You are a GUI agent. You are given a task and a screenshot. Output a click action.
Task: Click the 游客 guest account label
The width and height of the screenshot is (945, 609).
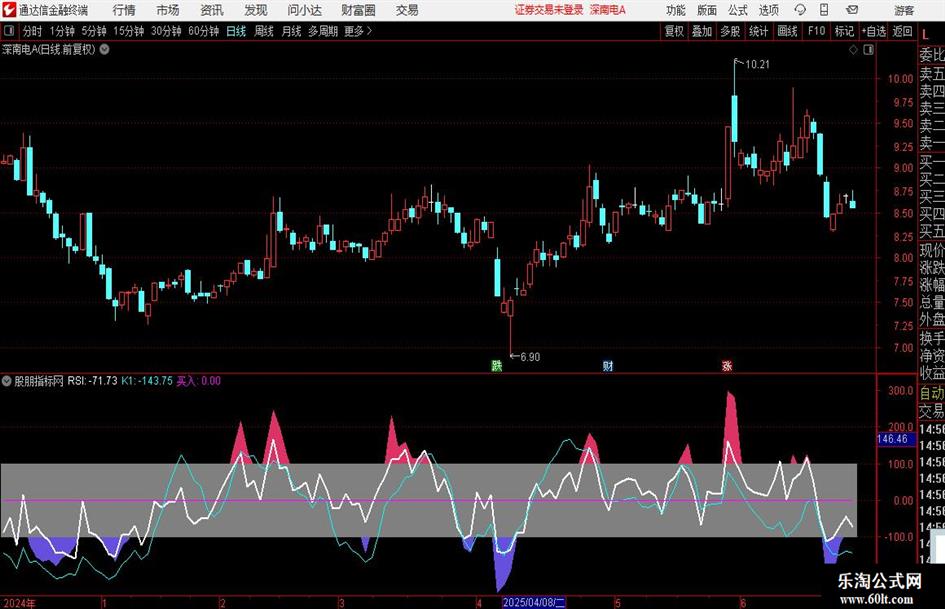(x=904, y=10)
